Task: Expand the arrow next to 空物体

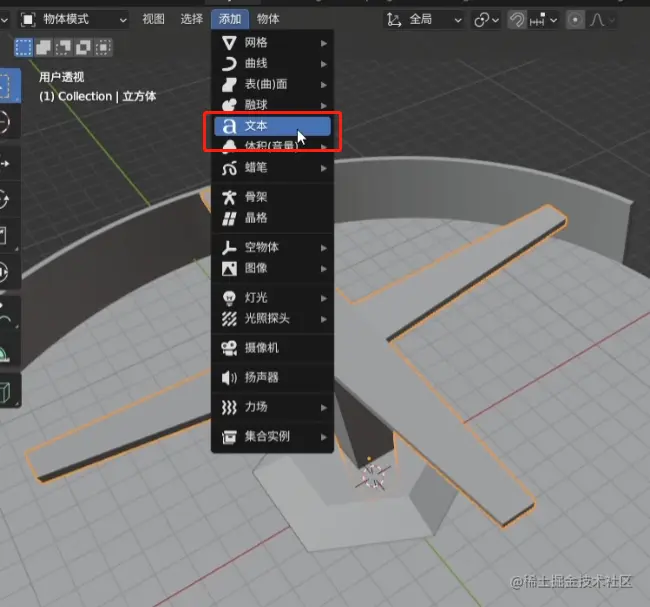Action: (324, 248)
